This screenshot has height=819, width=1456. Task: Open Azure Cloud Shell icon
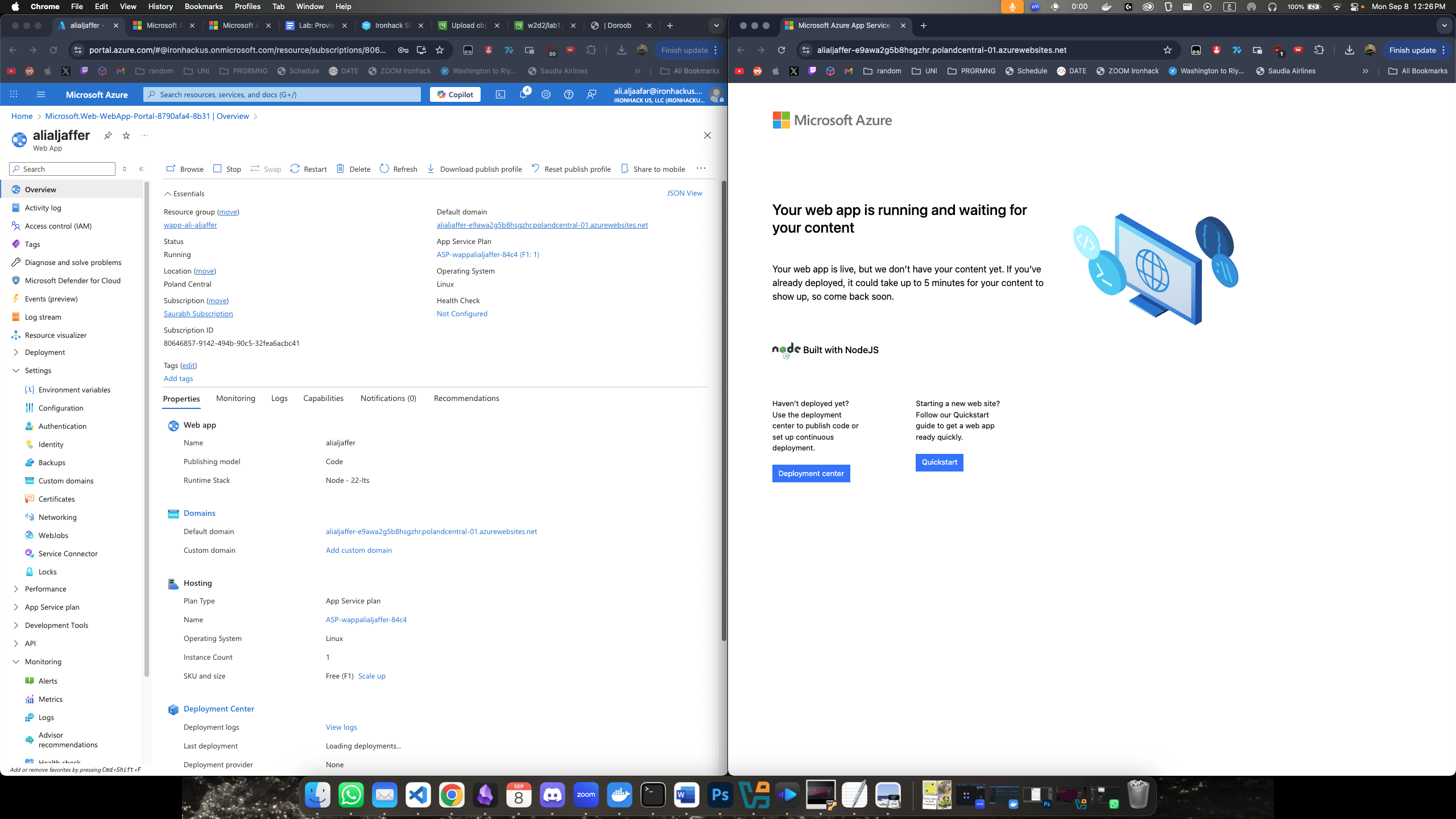(500, 94)
